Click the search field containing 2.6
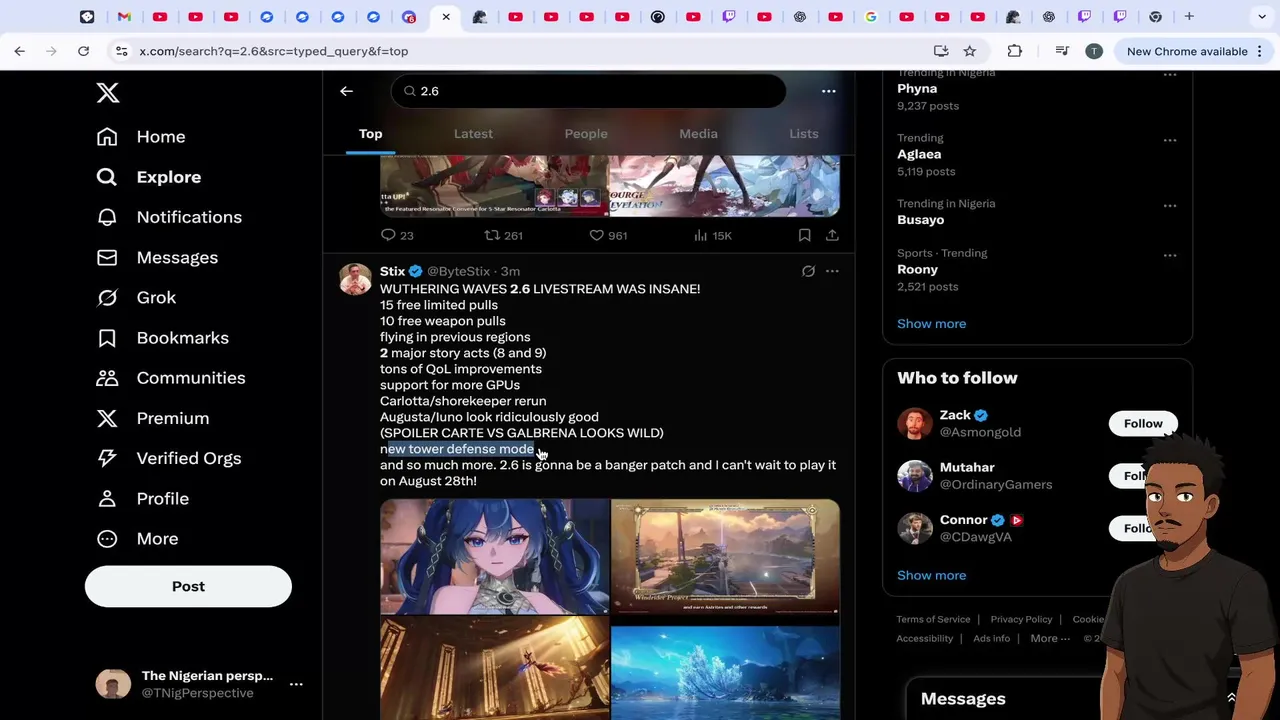The width and height of the screenshot is (1280, 720). click(x=588, y=91)
